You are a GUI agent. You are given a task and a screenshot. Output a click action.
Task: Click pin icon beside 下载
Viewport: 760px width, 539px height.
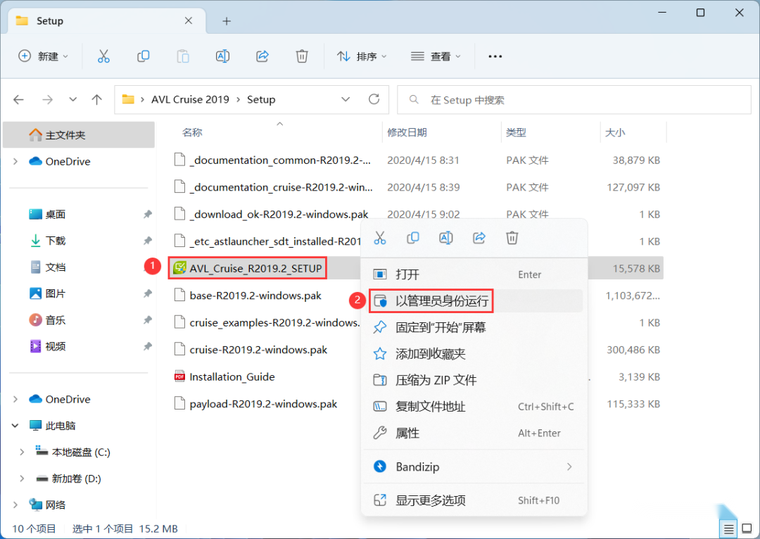click(148, 240)
